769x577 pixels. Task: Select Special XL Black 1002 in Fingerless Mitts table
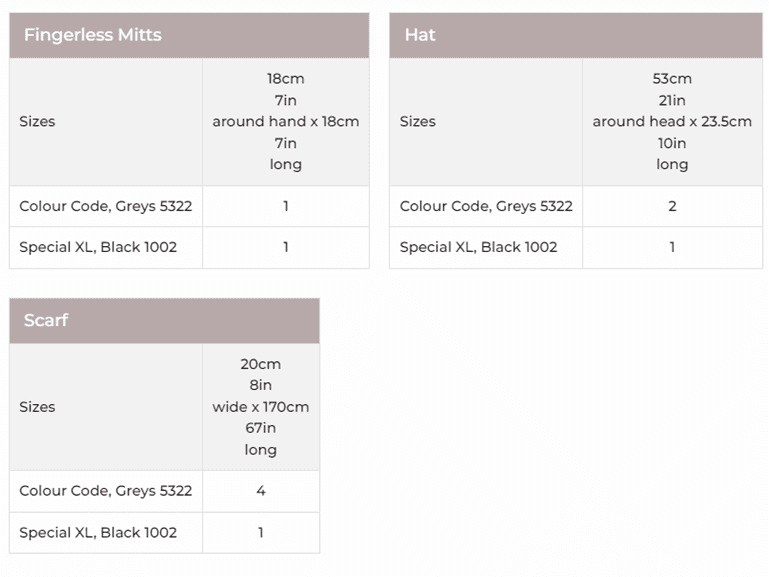click(x=98, y=247)
